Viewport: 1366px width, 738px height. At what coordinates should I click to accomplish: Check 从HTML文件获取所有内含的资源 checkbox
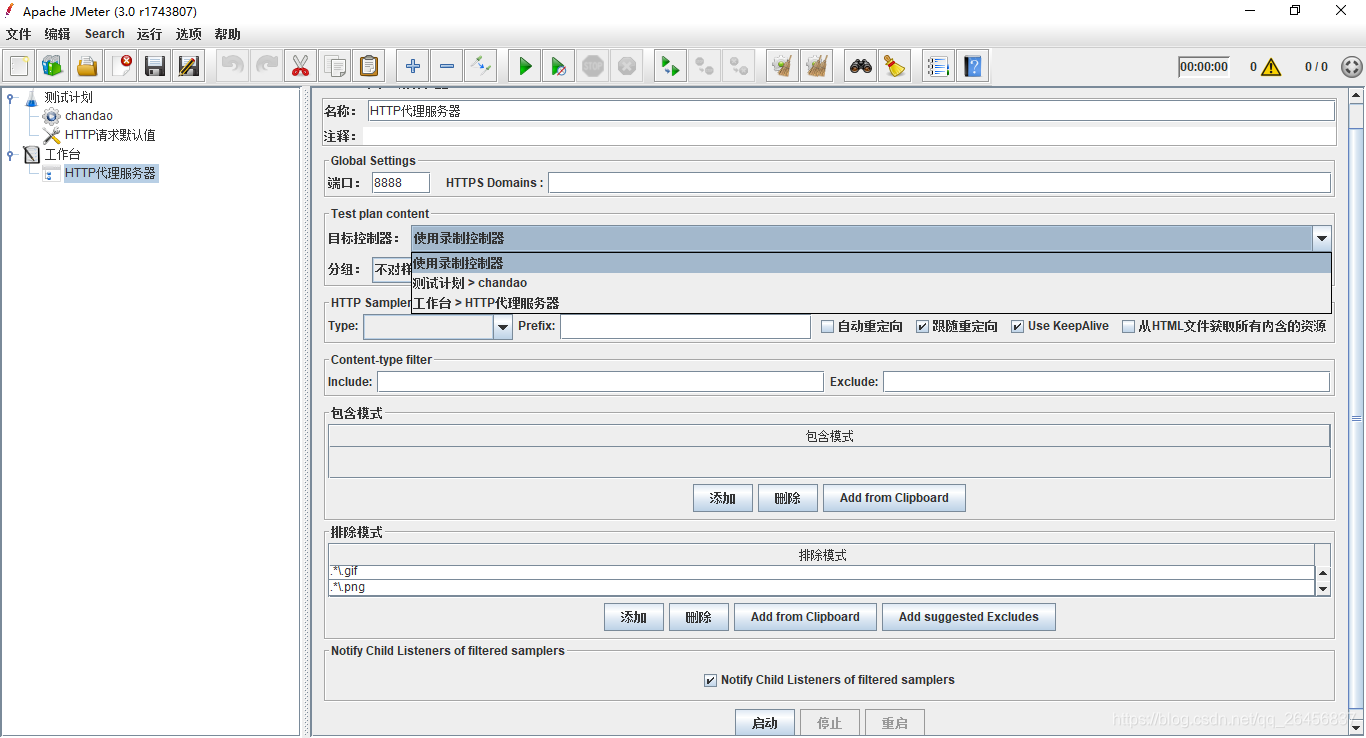[1128, 326]
